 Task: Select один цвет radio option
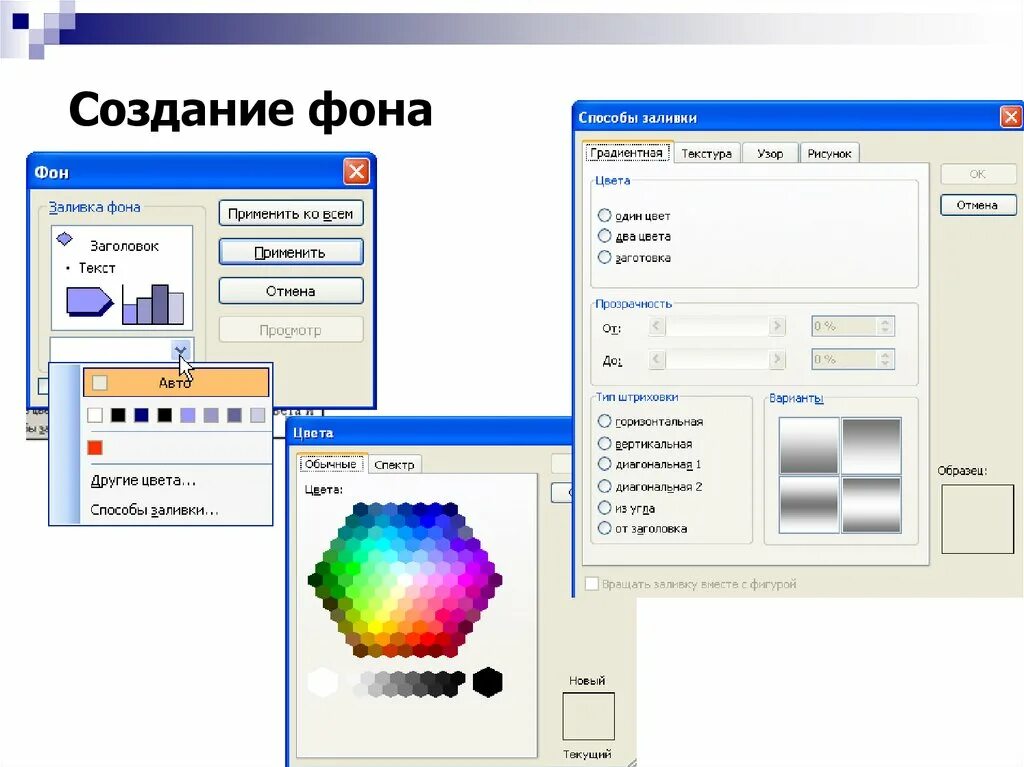[604, 215]
